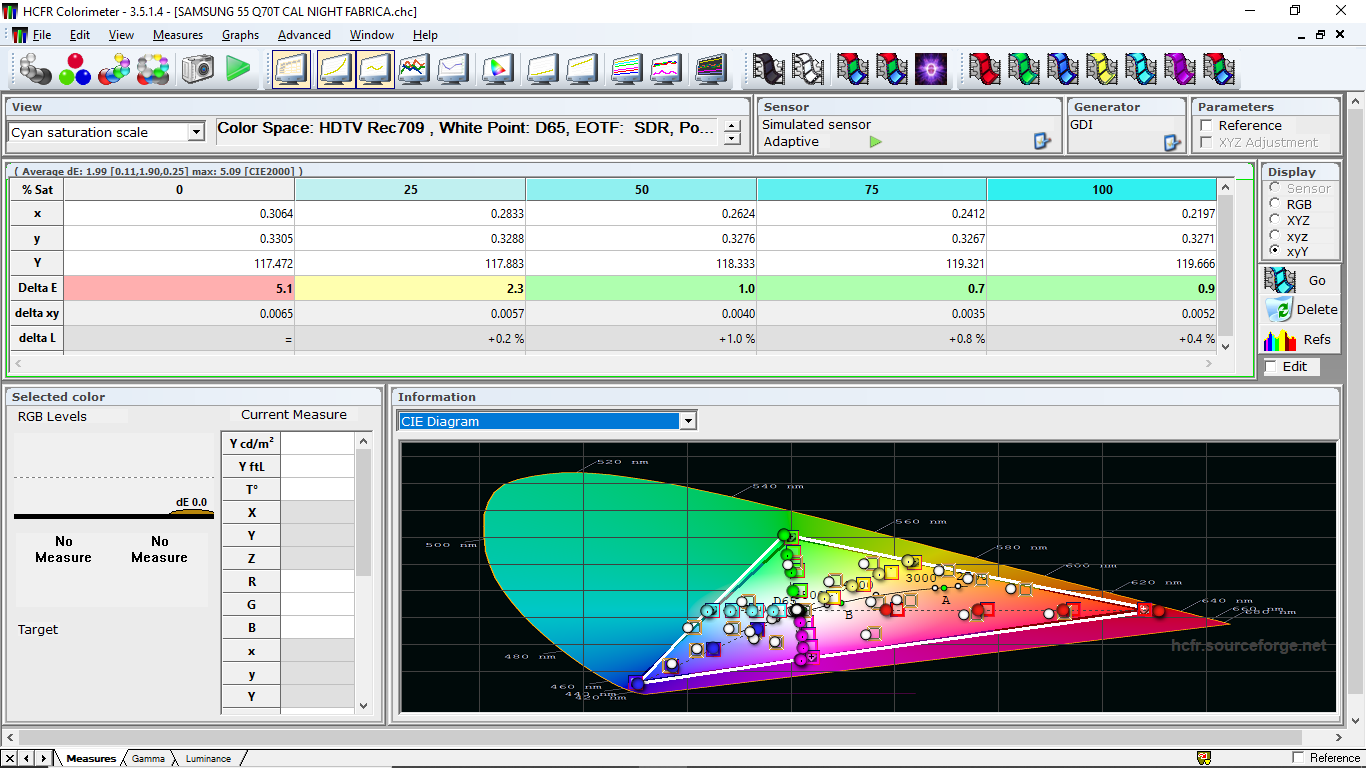Open the measures table monitor icon
Image resolution: width=1366 pixels, height=768 pixels.
(x=292, y=69)
